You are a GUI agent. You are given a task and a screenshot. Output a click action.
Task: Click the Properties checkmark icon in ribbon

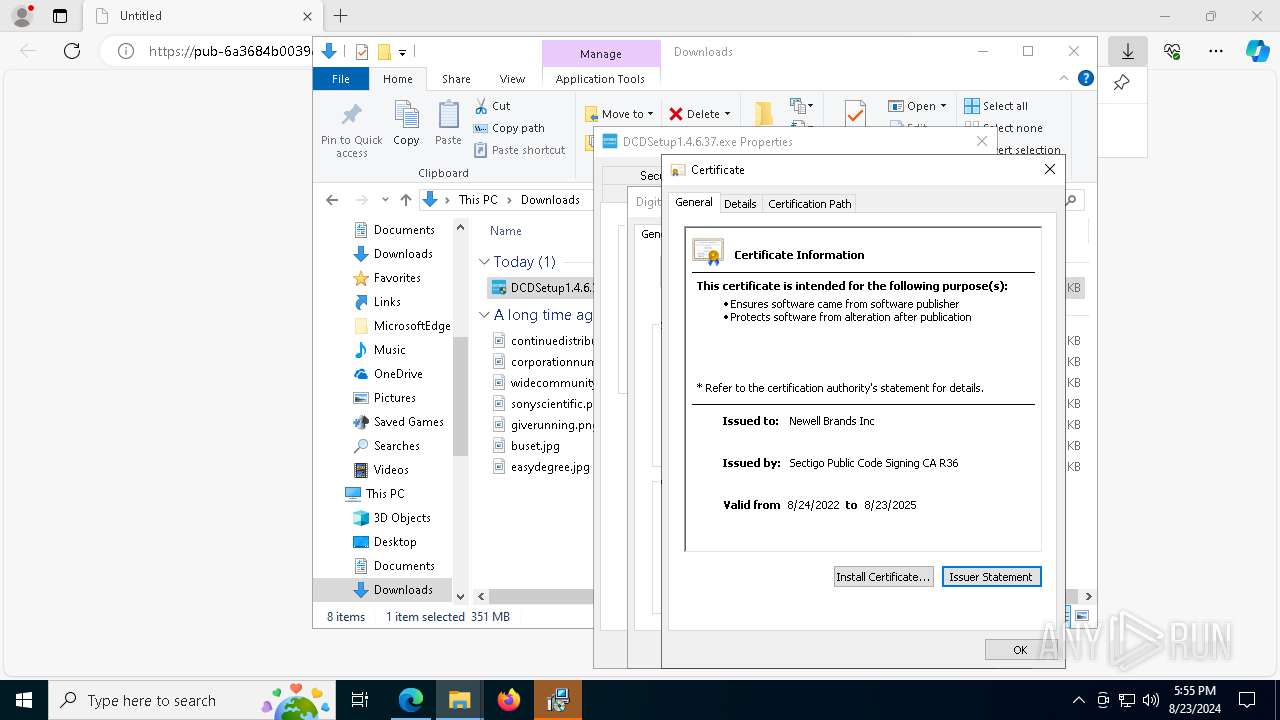click(855, 114)
